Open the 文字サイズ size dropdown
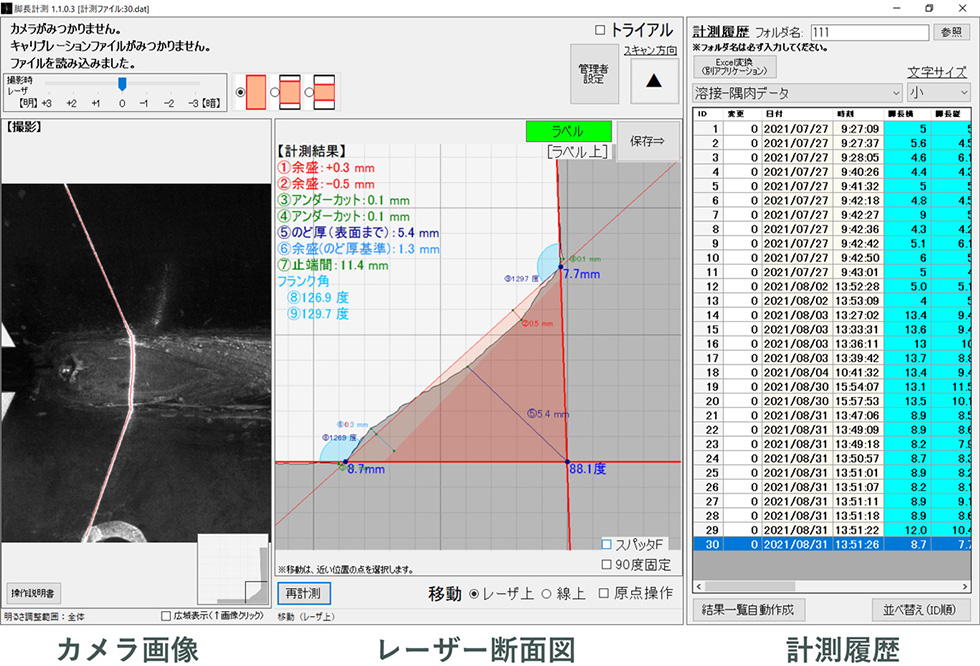 [x=937, y=93]
